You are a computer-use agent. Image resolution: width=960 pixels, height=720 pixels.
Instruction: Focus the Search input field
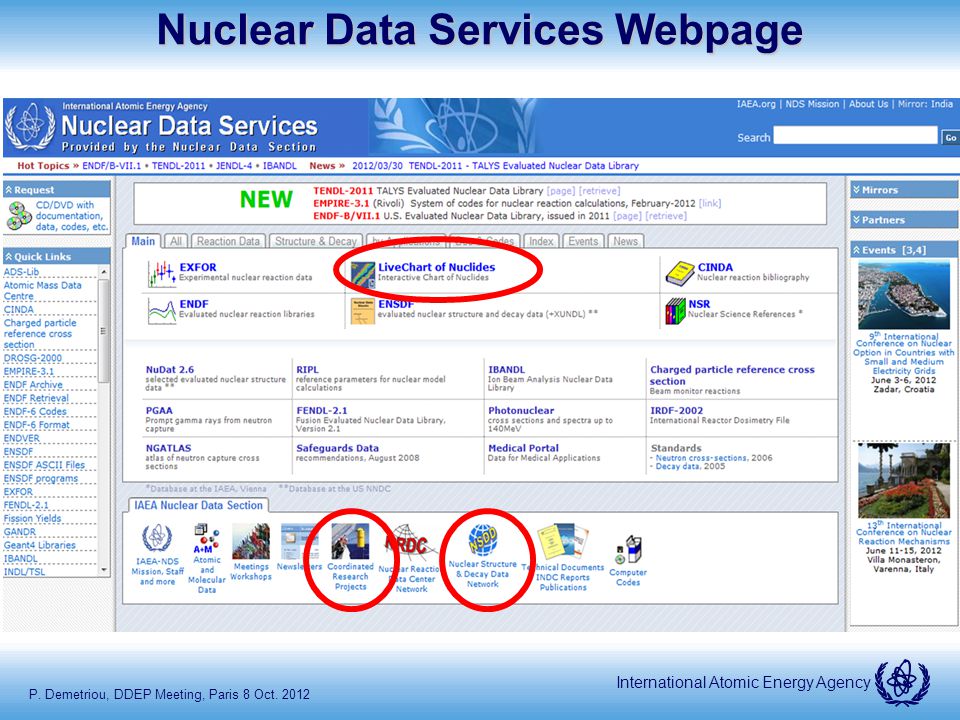click(855, 136)
